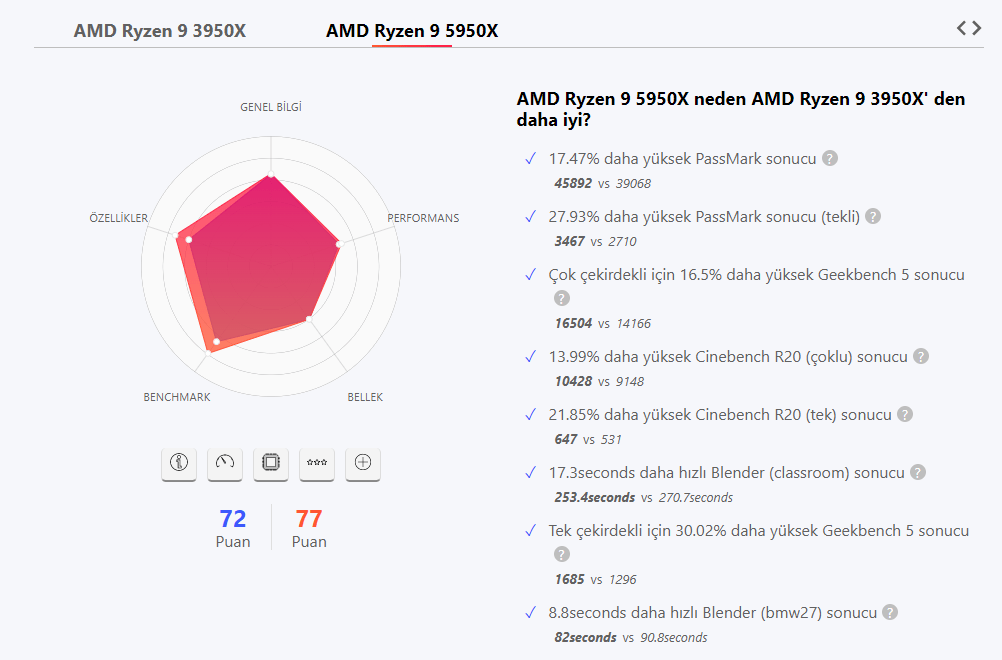Click '21.85% daha yüksek Cinebench R20 (tek)' line
The height and width of the screenshot is (660, 1002).
click(x=720, y=415)
